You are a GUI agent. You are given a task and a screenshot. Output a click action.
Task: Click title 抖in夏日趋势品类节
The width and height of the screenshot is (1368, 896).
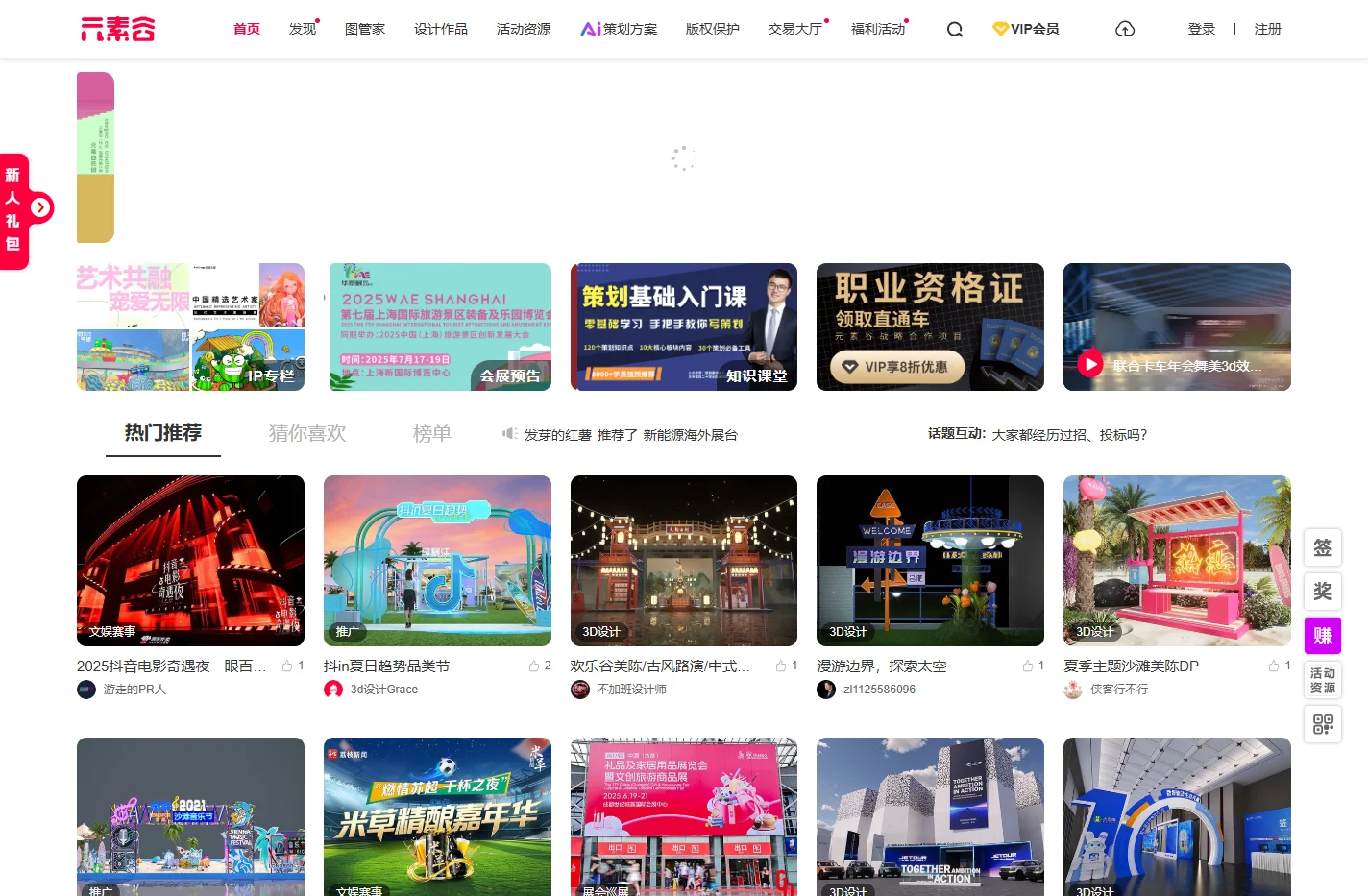coord(386,666)
